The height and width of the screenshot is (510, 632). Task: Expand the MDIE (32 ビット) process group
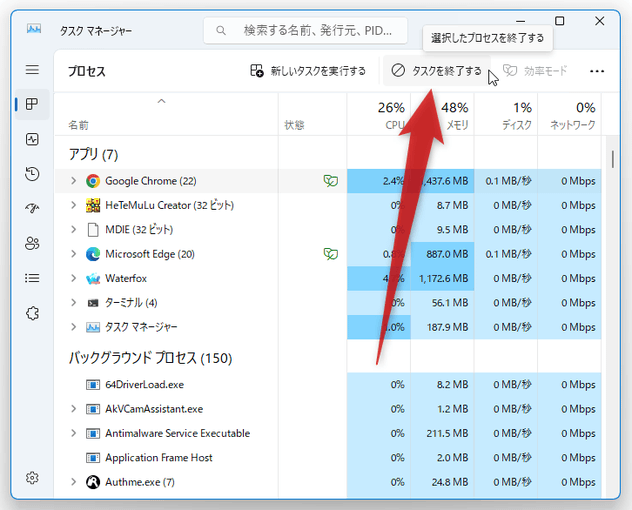coord(73,229)
